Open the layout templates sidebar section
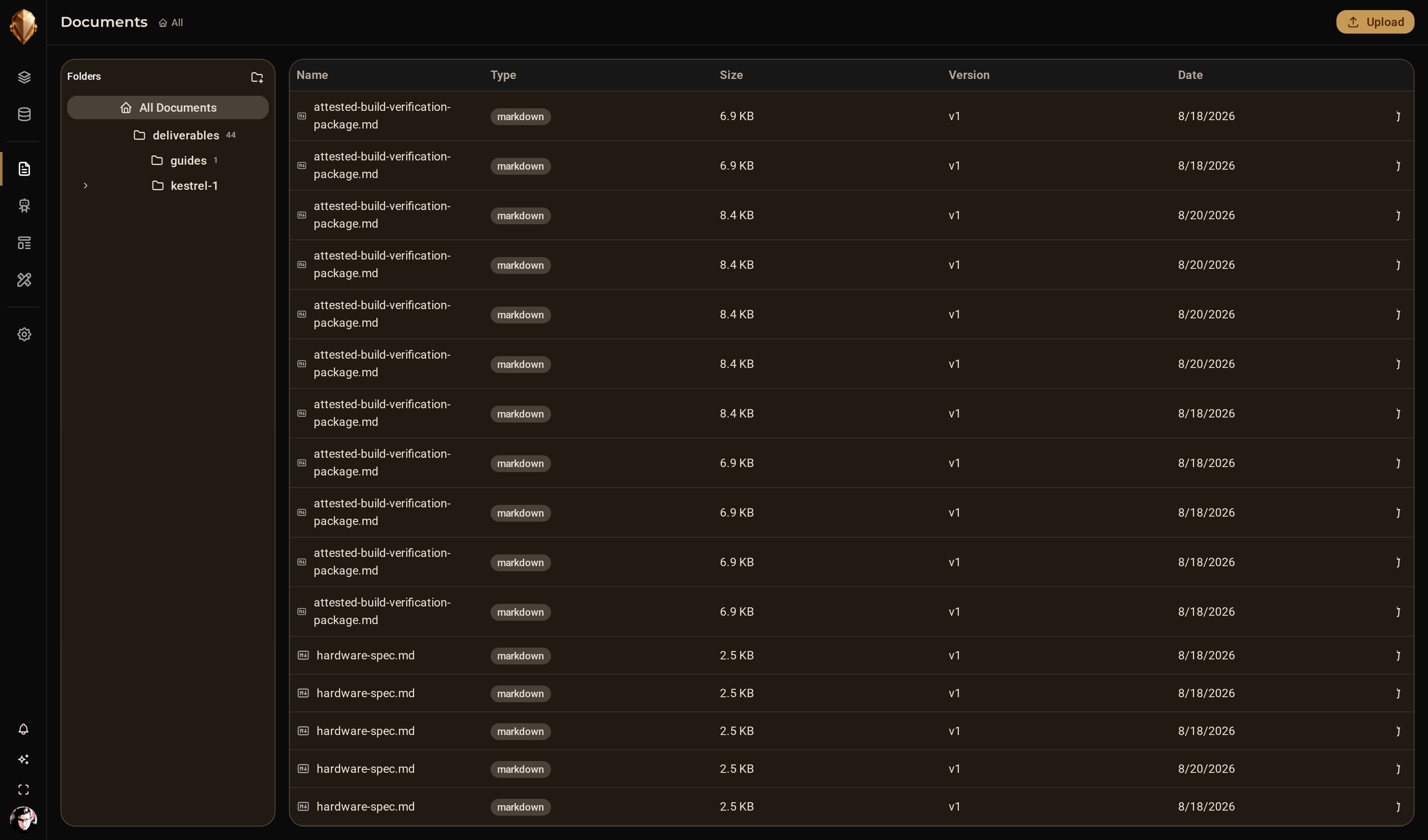Viewport: 1428px width, 840px height. click(x=24, y=243)
